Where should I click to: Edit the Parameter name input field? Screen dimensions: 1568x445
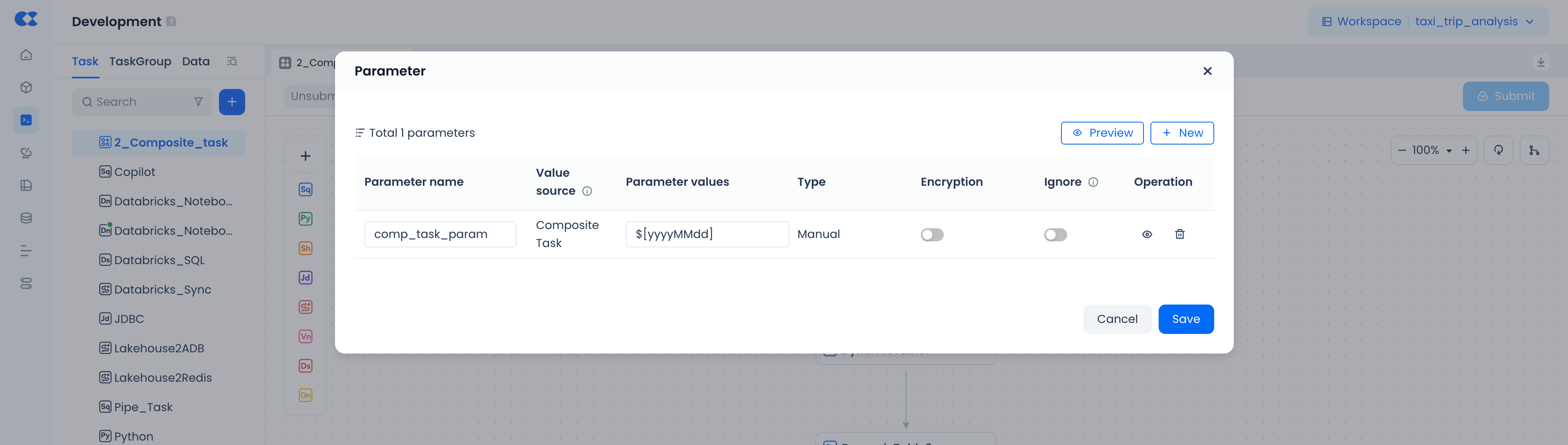tap(440, 235)
